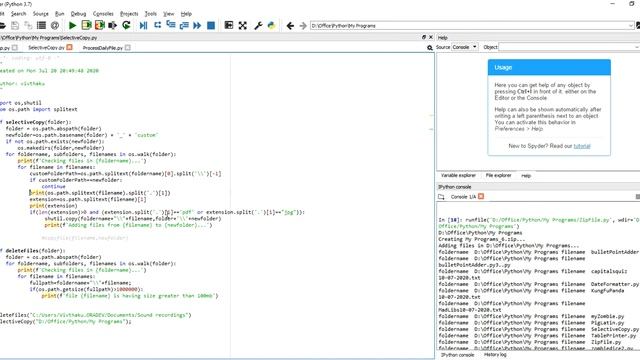Click the 'def deleteFiles(folder):' code line
Viewport: 640px width, 360px height.
32,251
